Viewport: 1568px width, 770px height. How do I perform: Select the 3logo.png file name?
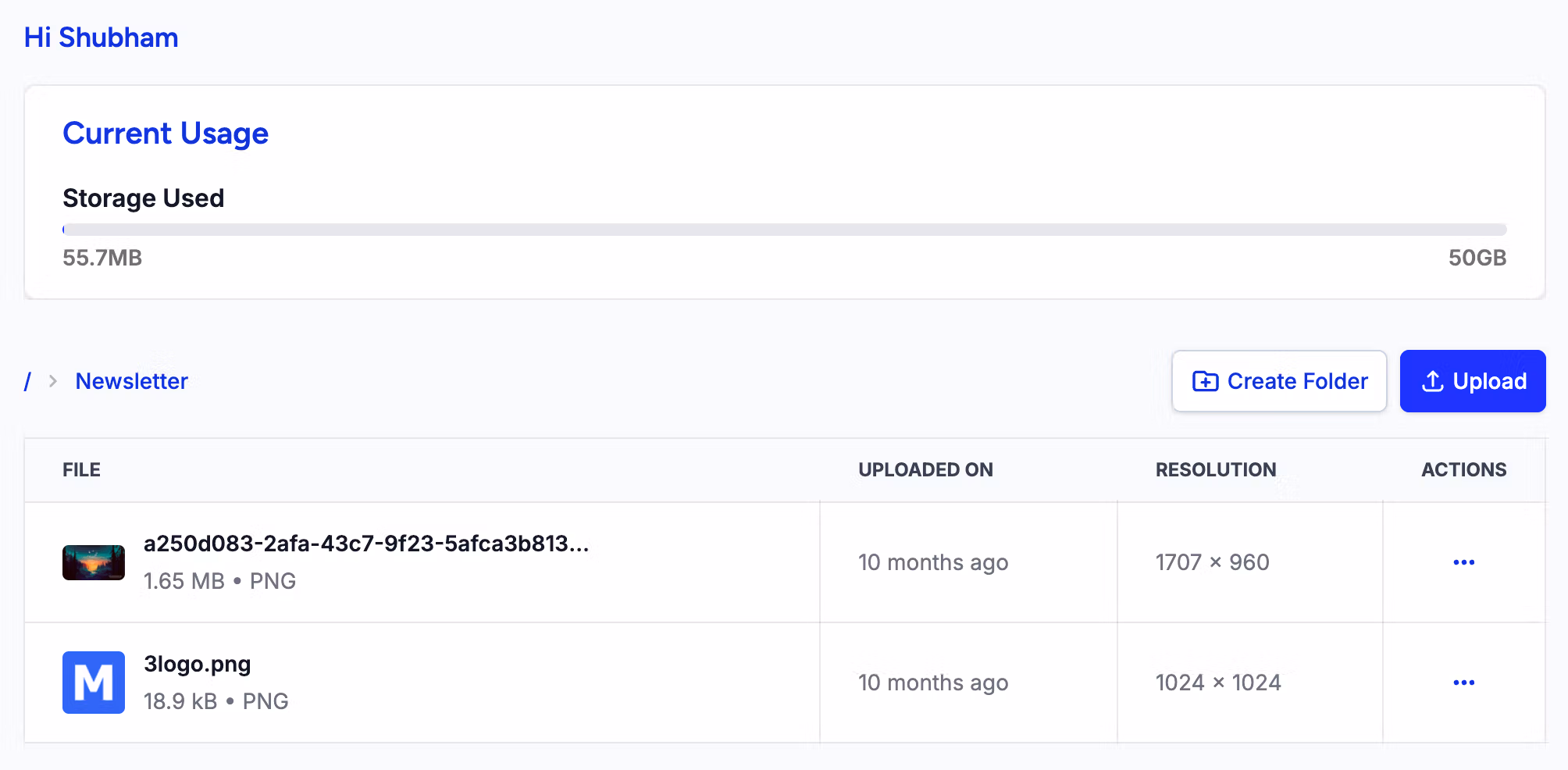click(197, 664)
